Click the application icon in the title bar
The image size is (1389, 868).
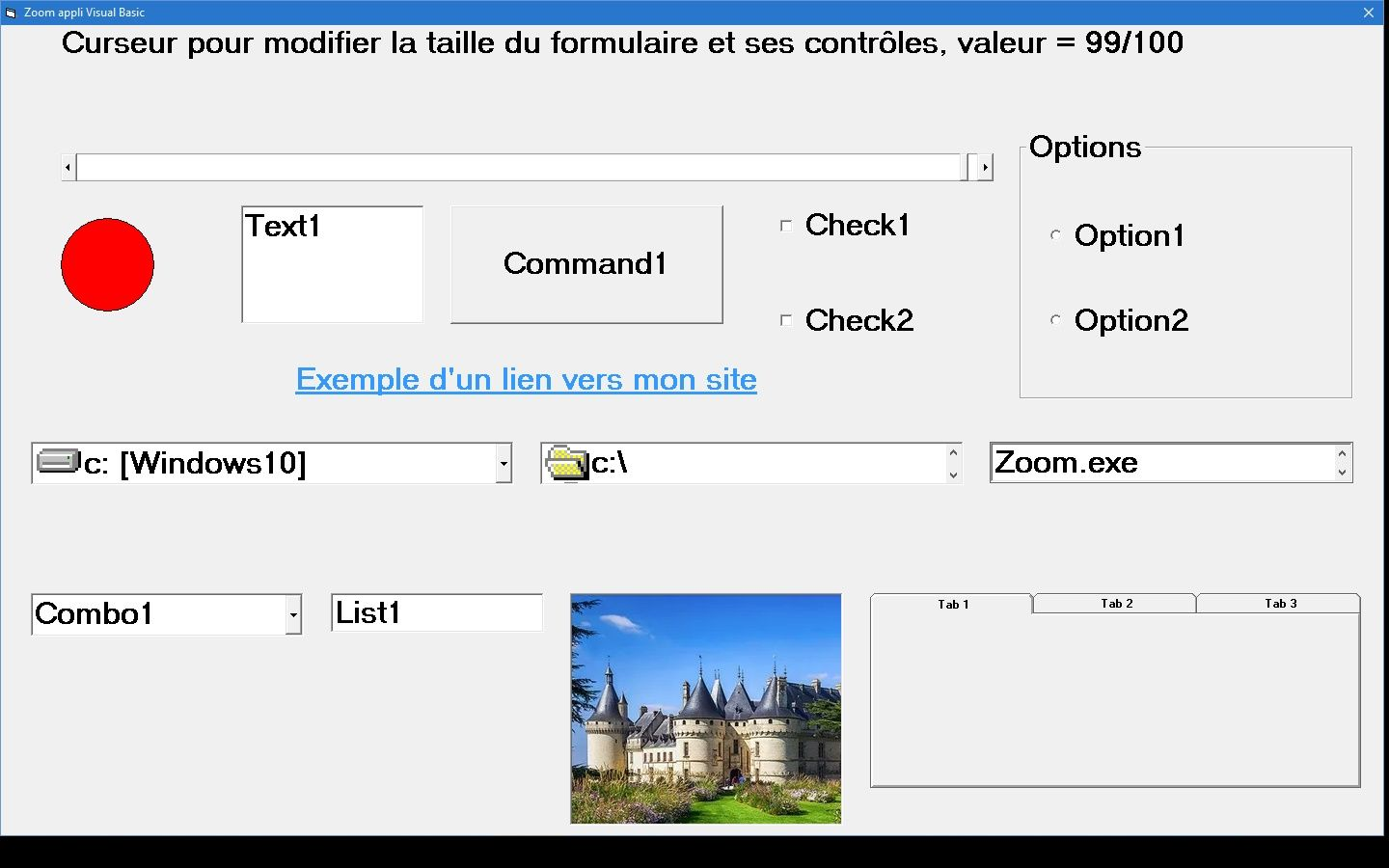tap(11, 13)
